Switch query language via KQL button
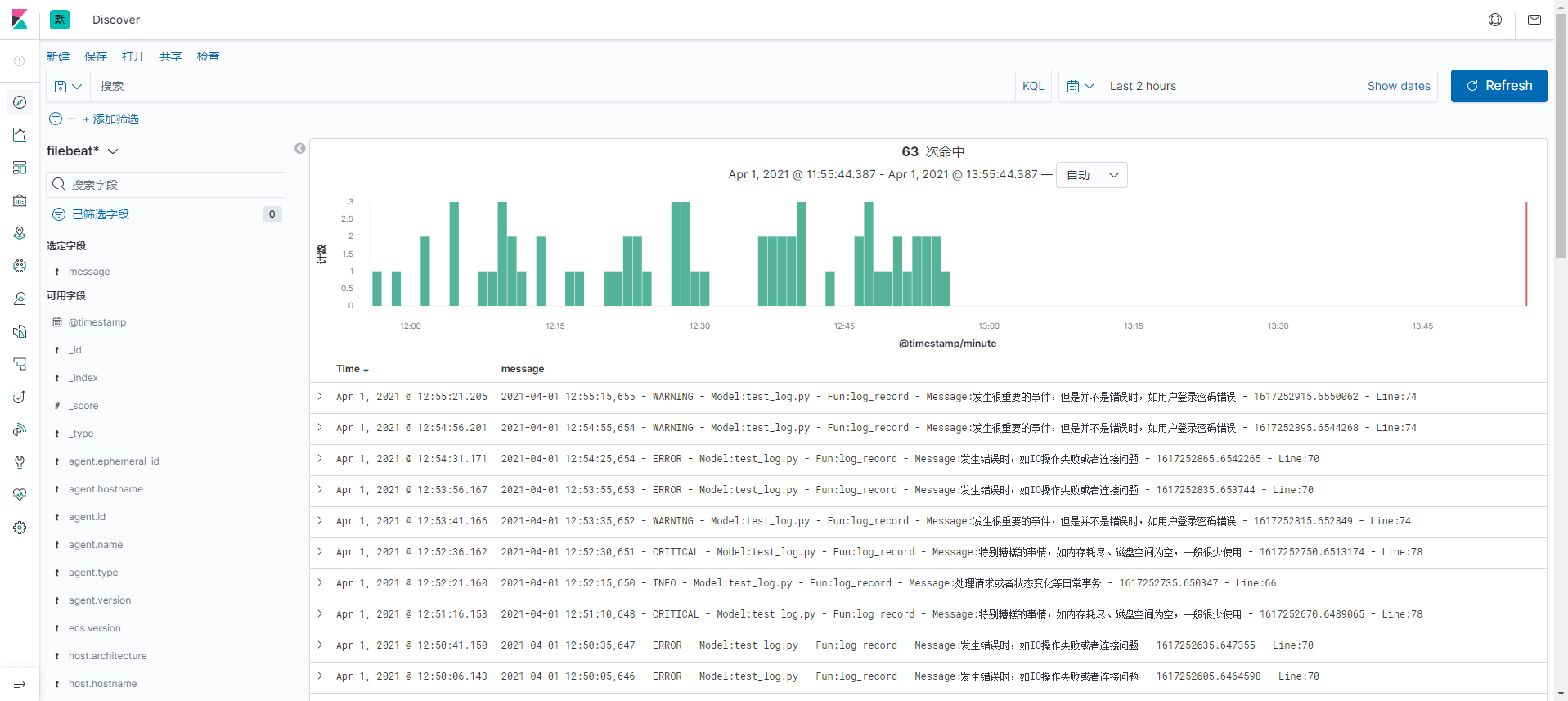The height and width of the screenshot is (701, 1568). (1033, 86)
